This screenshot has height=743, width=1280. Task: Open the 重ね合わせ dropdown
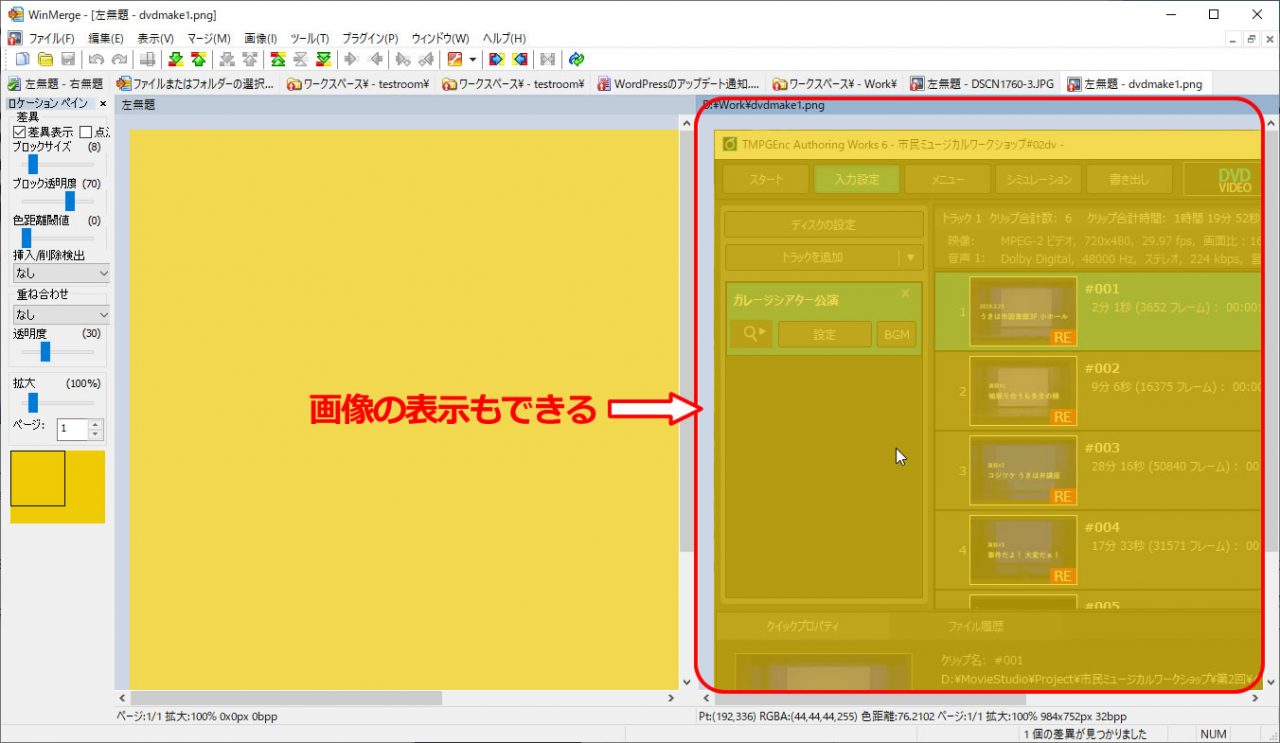(x=61, y=314)
